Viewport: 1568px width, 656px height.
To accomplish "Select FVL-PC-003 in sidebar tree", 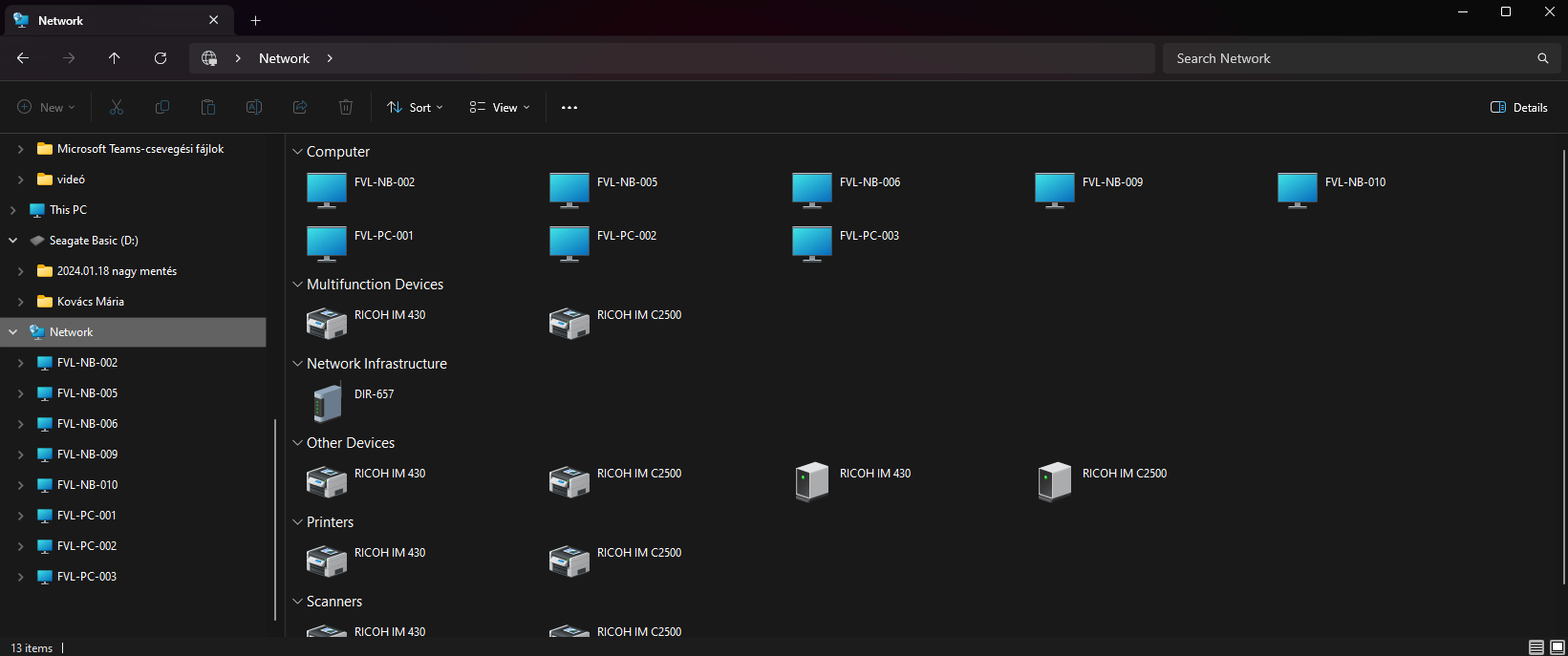I will pyautogui.click(x=86, y=577).
